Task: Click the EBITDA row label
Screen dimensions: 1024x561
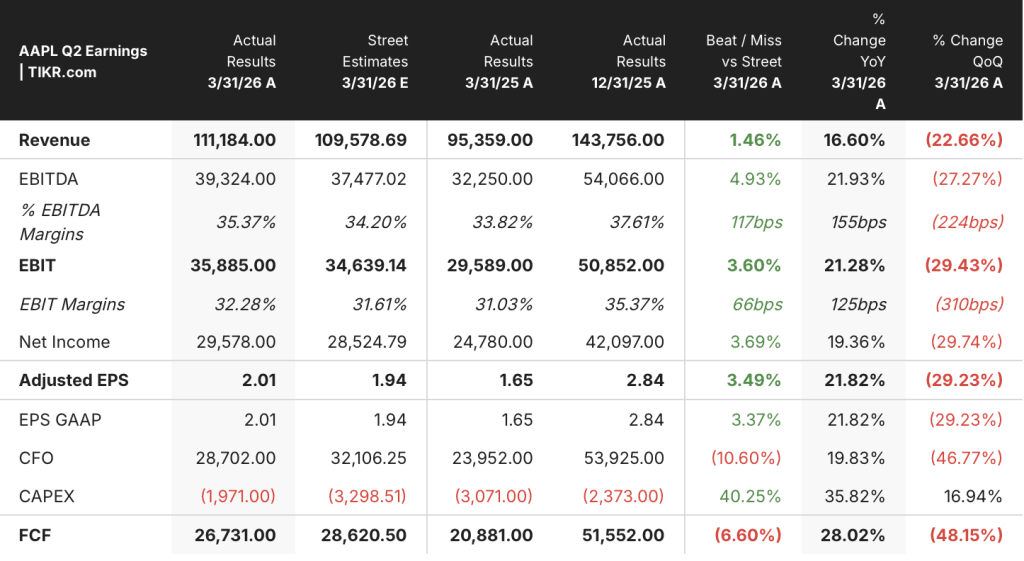Action: pyautogui.click(x=48, y=180)
